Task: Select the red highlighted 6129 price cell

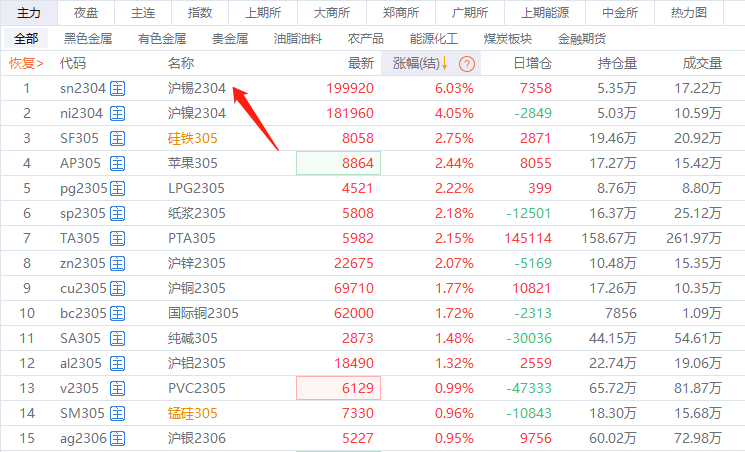Action: 338,388
